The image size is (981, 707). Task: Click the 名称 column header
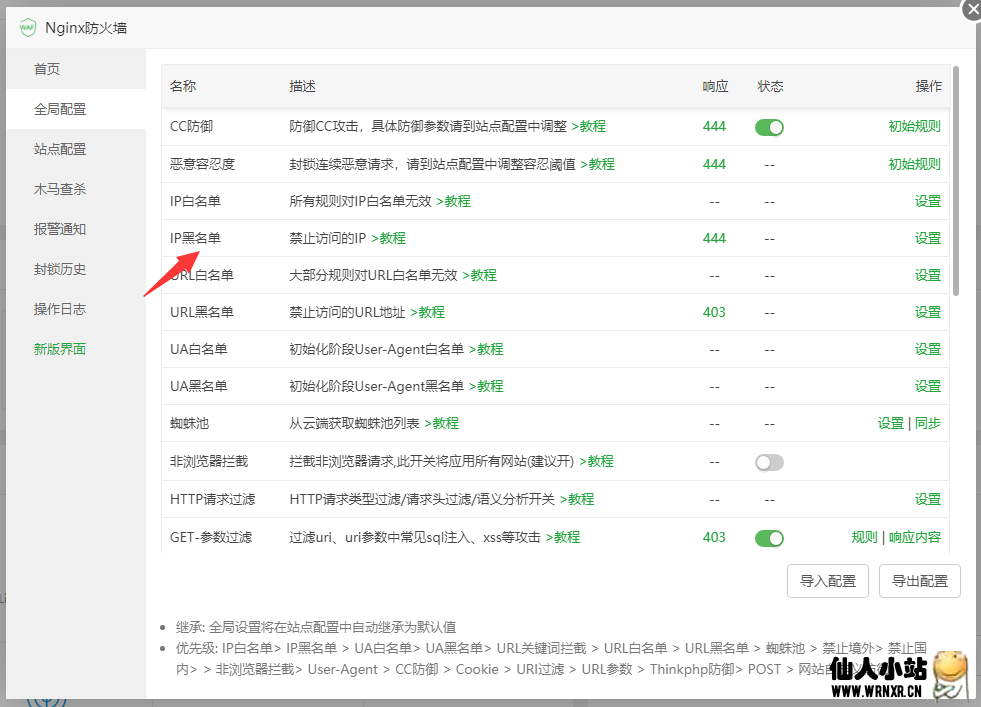(183, 86)
